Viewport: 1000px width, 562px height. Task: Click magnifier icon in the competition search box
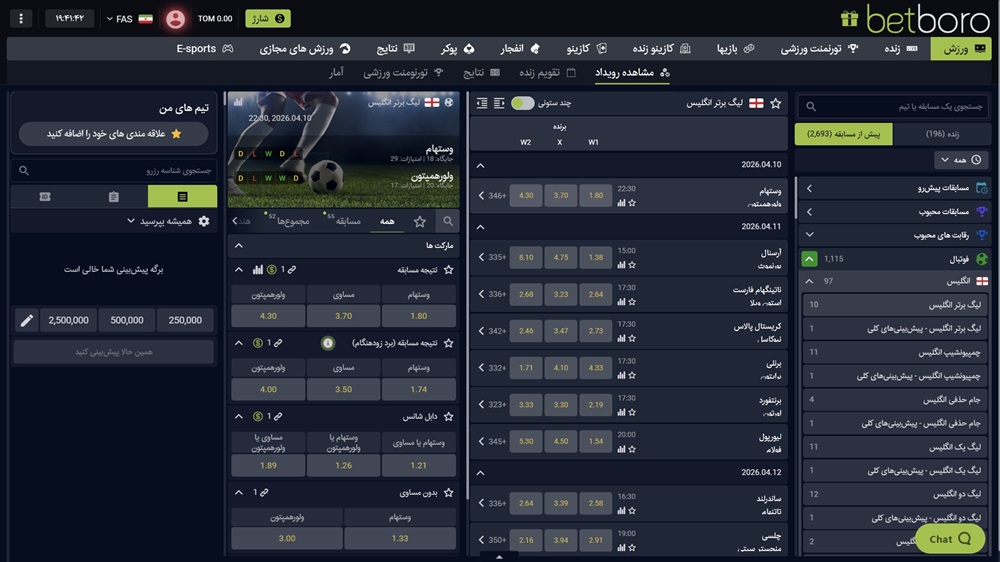point(811,107)
